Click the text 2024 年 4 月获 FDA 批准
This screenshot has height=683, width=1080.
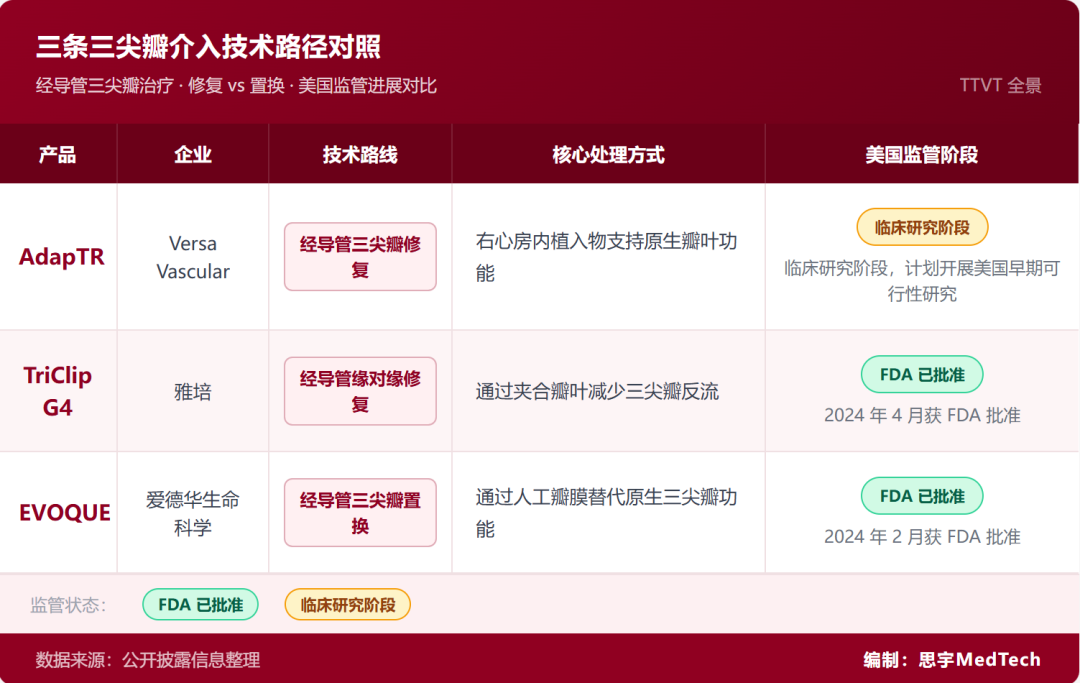point(922,415)
